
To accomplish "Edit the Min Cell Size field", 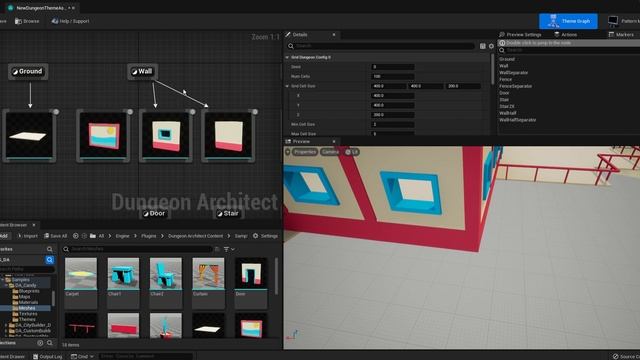I will 393,124.
